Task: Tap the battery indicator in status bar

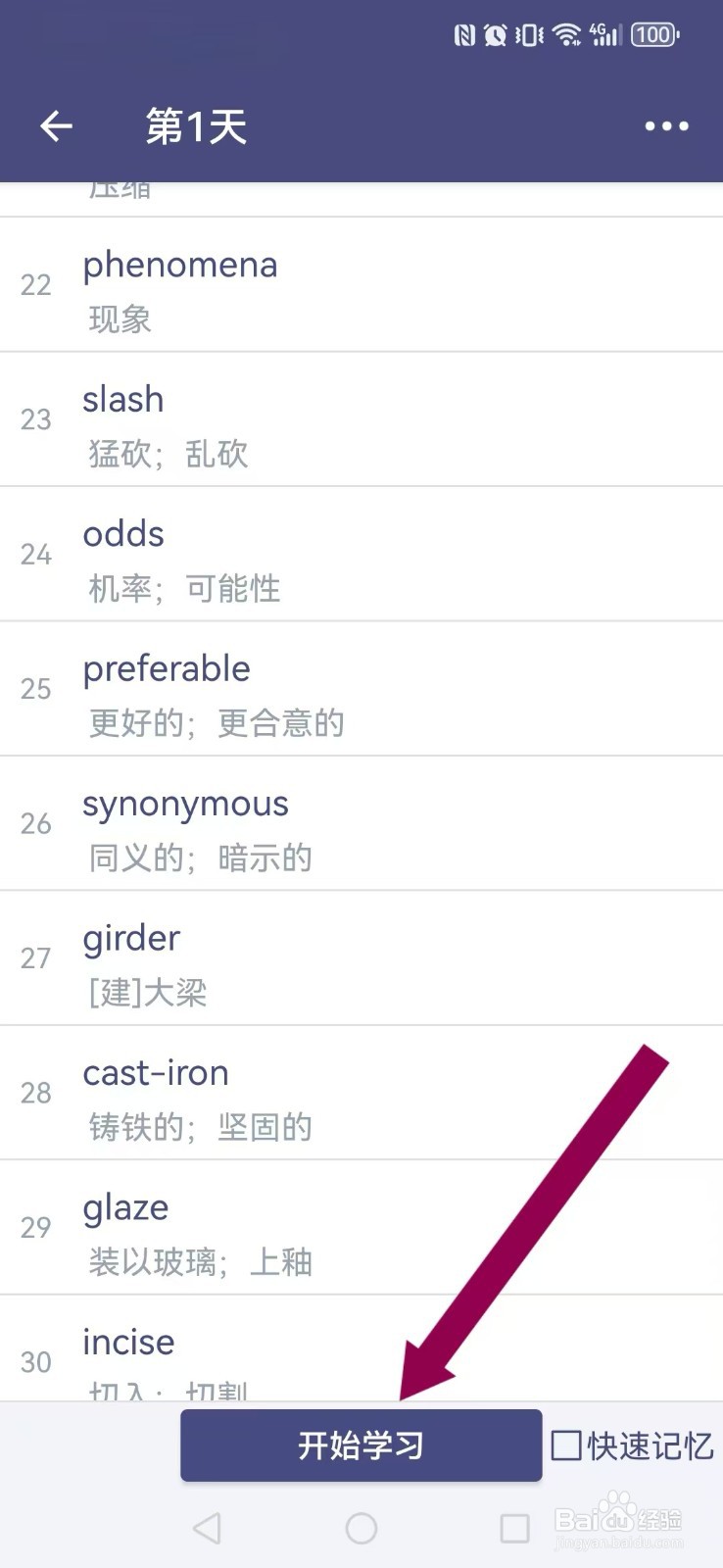Action: [655, 35]
